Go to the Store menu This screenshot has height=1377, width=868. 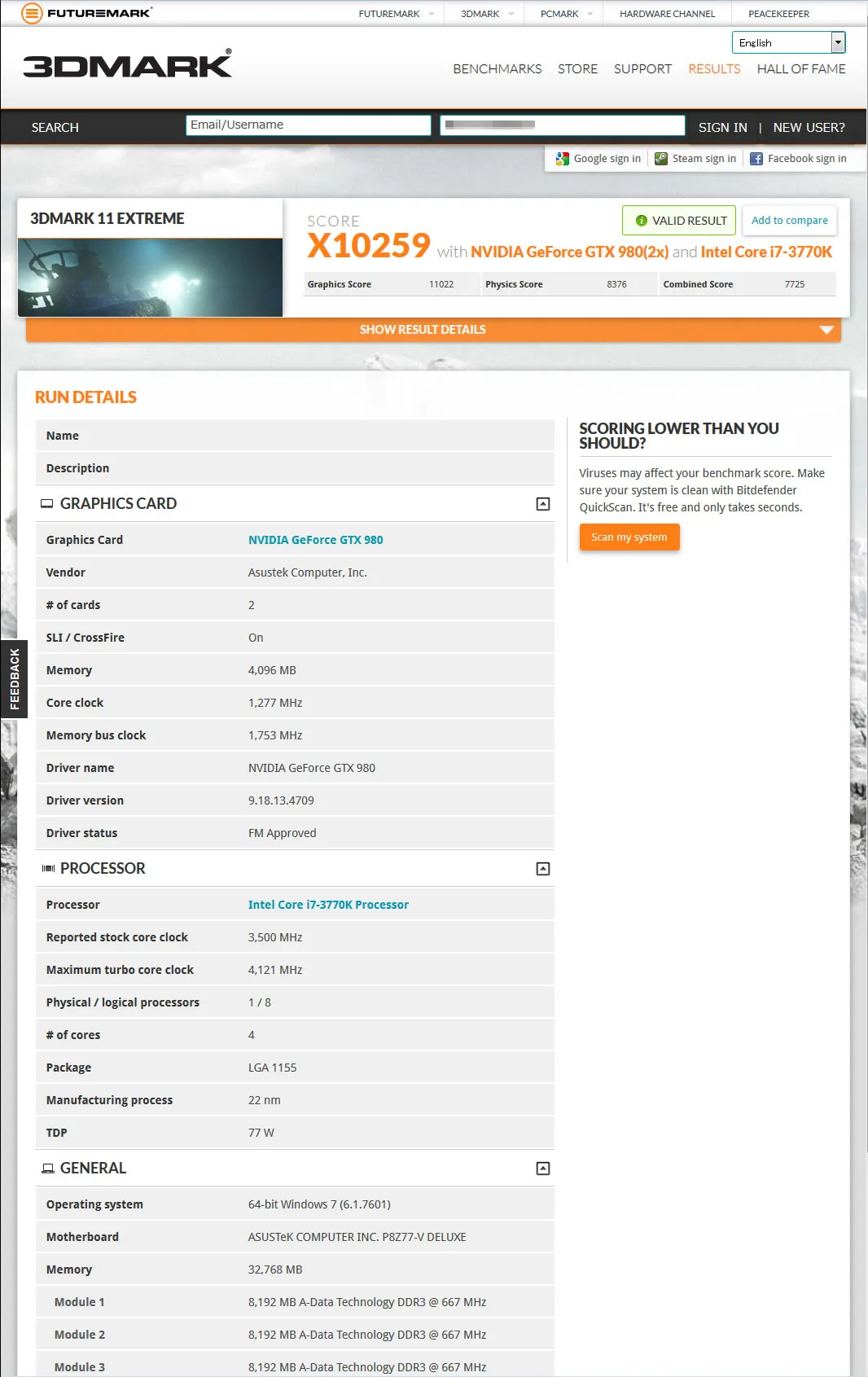(578, 69)
